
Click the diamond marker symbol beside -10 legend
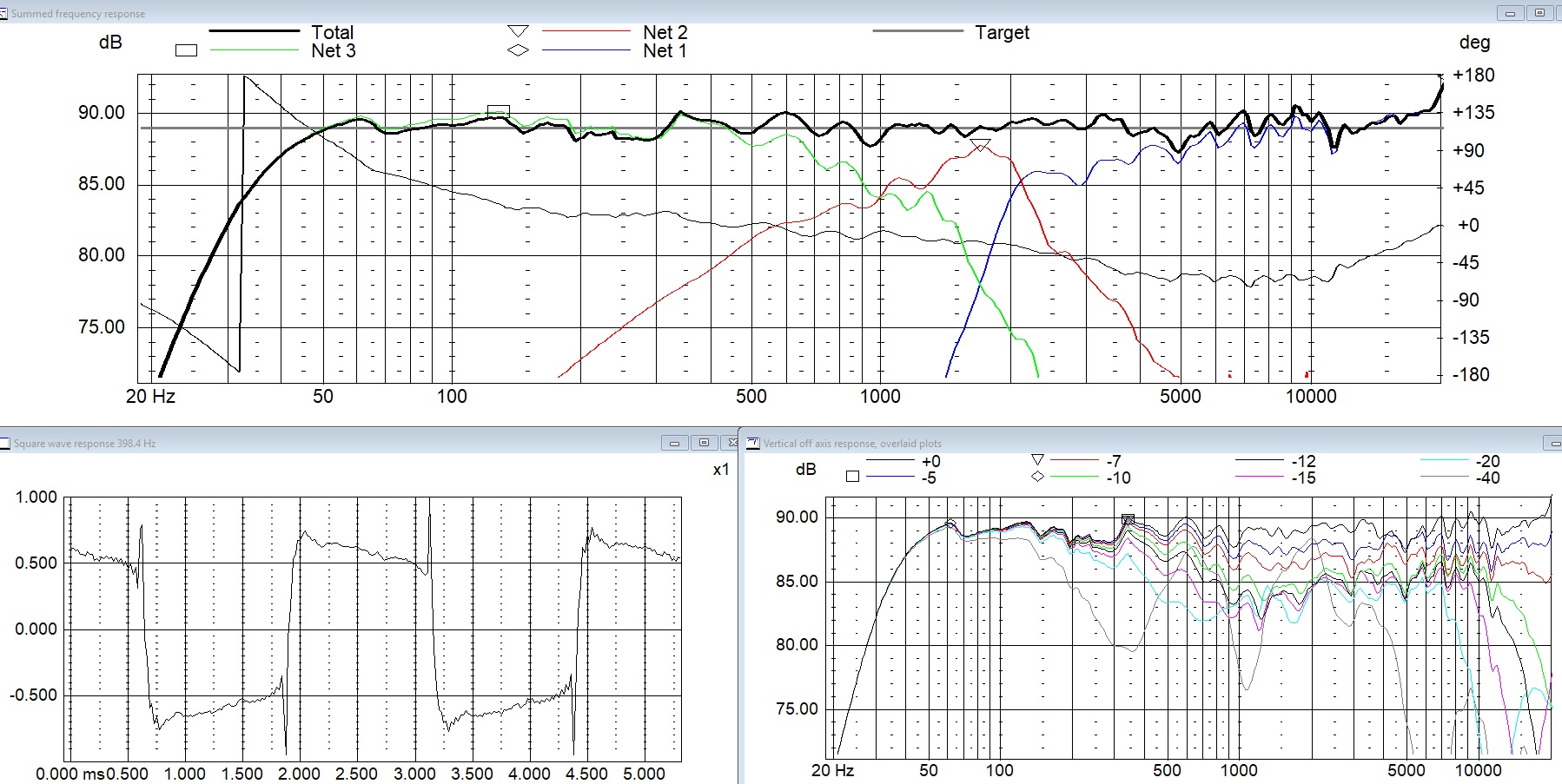(1037, 477)
